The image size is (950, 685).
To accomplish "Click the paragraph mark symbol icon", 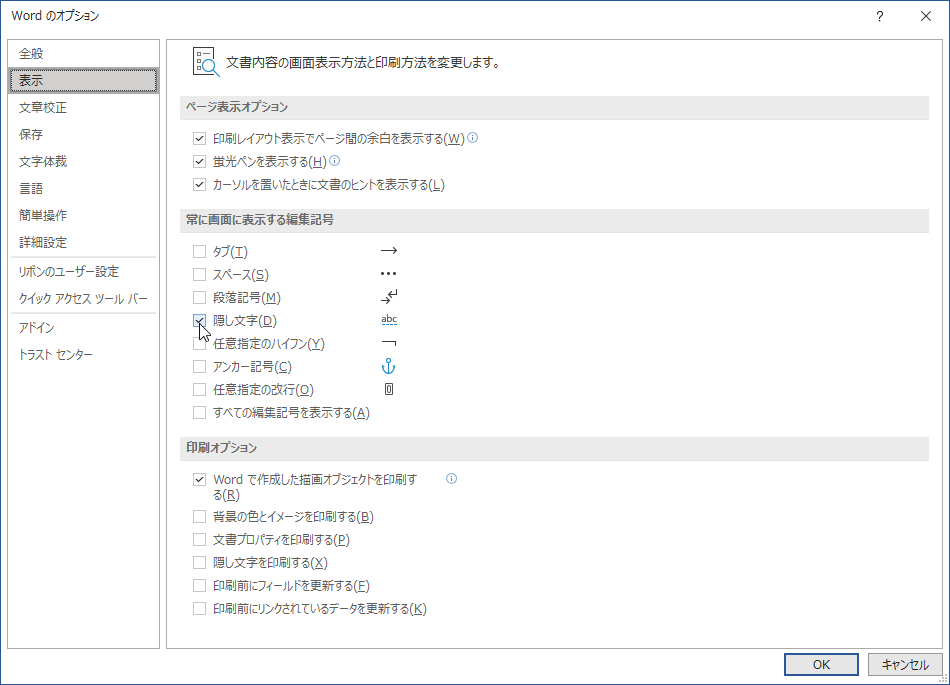I will click(x=389, y=296).
